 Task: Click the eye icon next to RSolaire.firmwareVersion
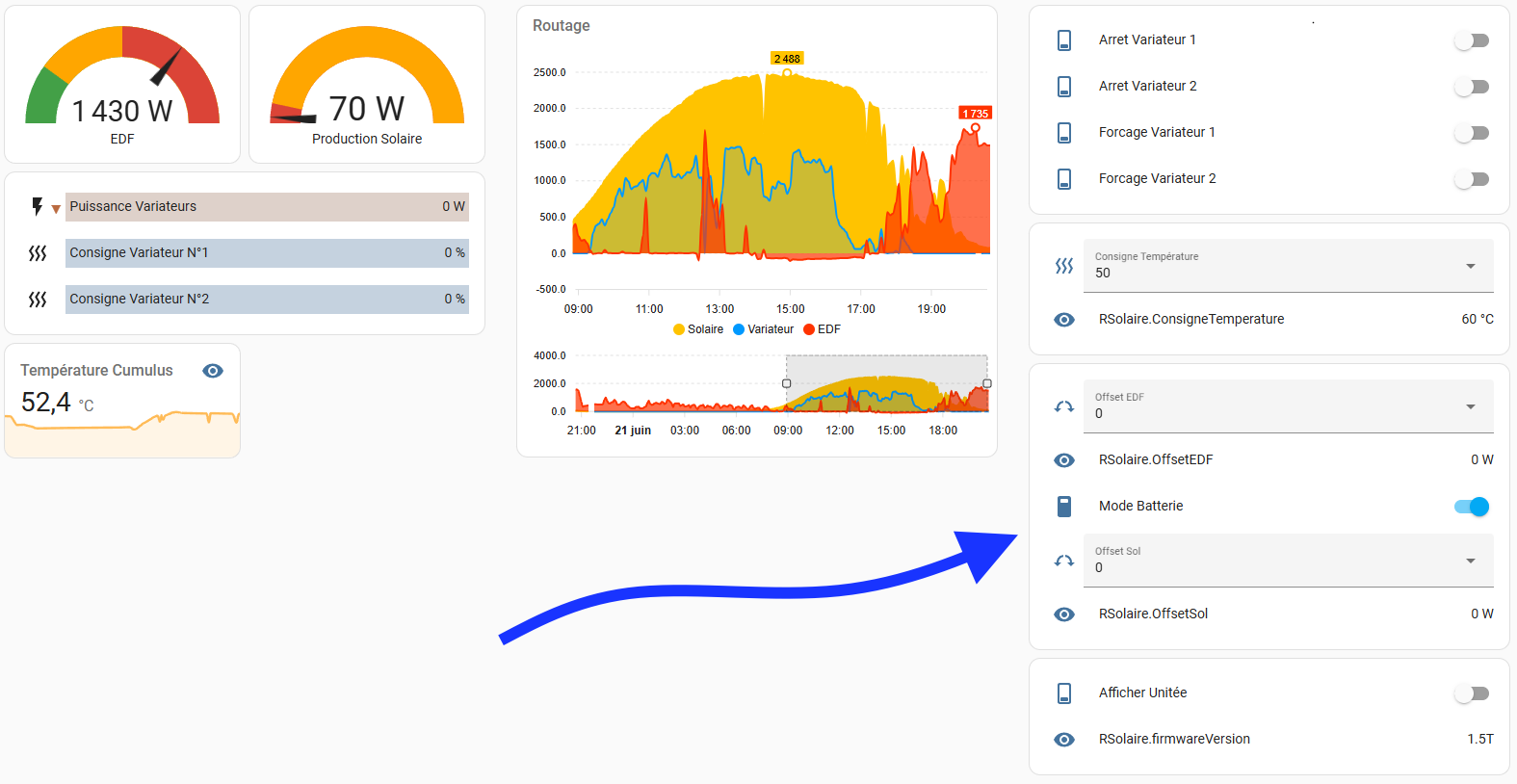(x=1064, y=740)
